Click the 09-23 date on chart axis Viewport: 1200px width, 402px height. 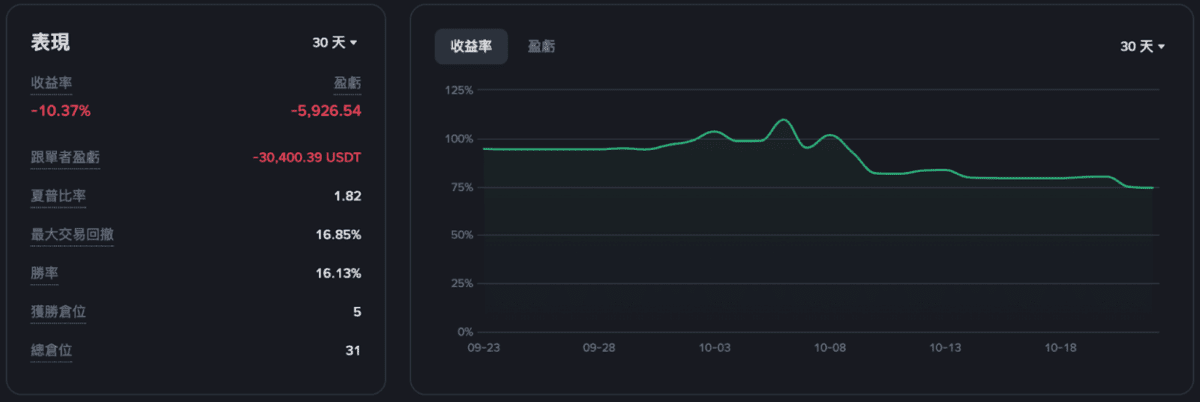[x=484, y=349]
